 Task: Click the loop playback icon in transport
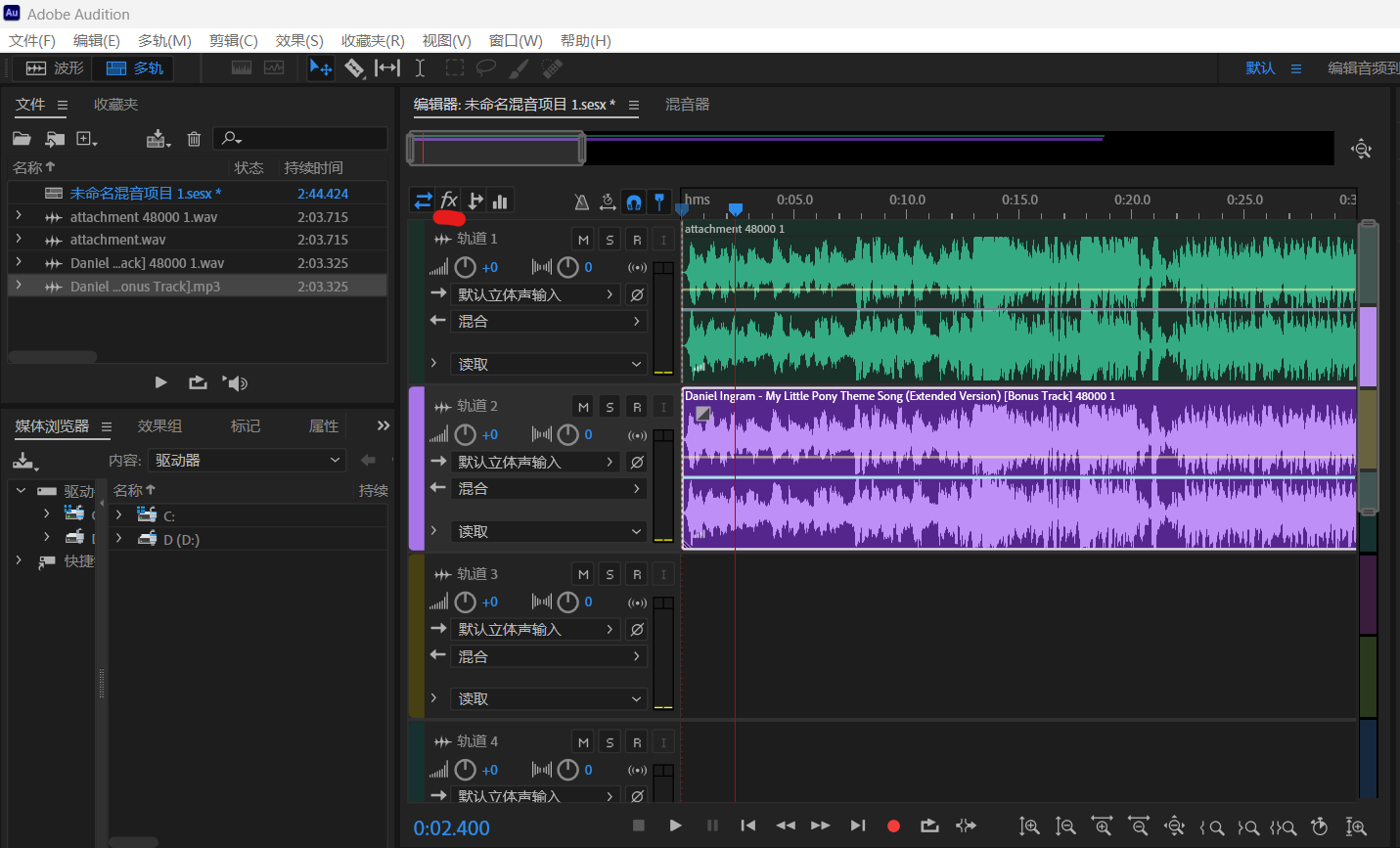click(x=929, y=826)
